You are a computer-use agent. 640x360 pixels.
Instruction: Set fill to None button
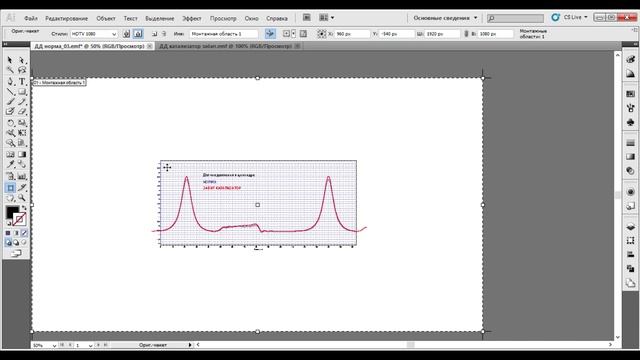tap(24, 233)
